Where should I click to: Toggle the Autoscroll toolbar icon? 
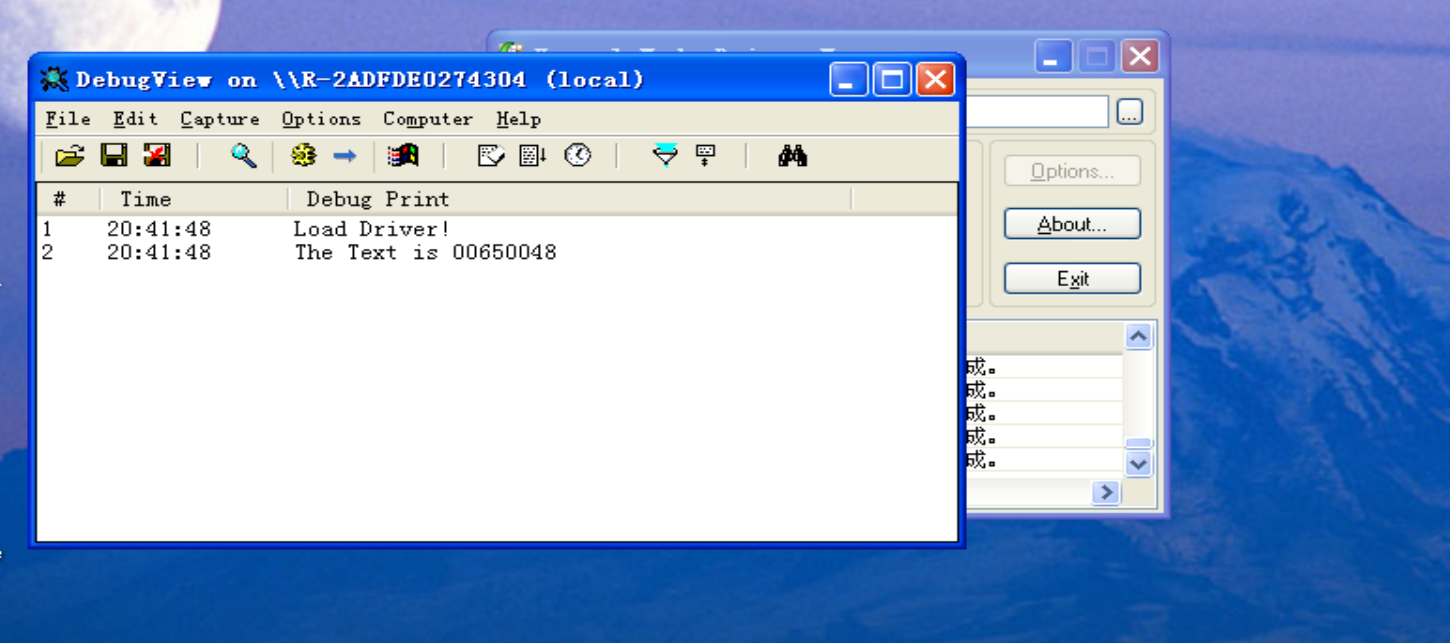click(533, 155)
